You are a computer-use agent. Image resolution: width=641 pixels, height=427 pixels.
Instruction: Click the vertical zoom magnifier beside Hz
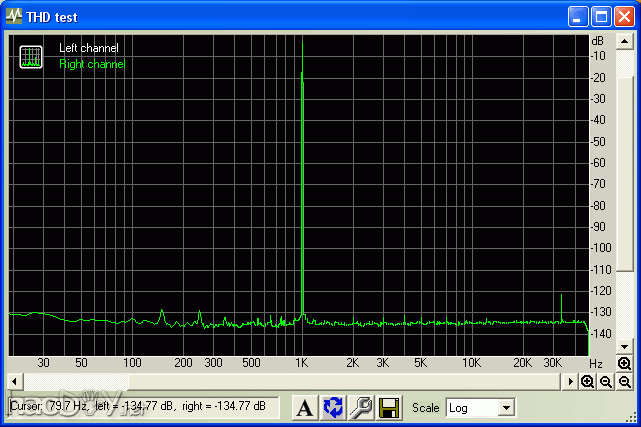coord(624,364)
